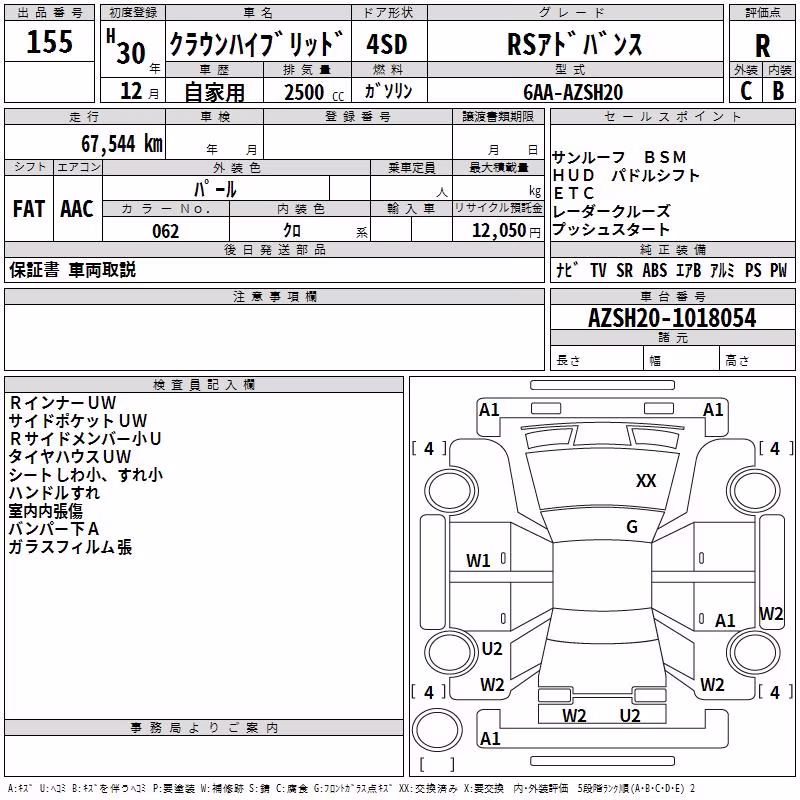The image size is (800, 800).
Task: Click the G mark on the windshield
Action: [x=632, y=526]
